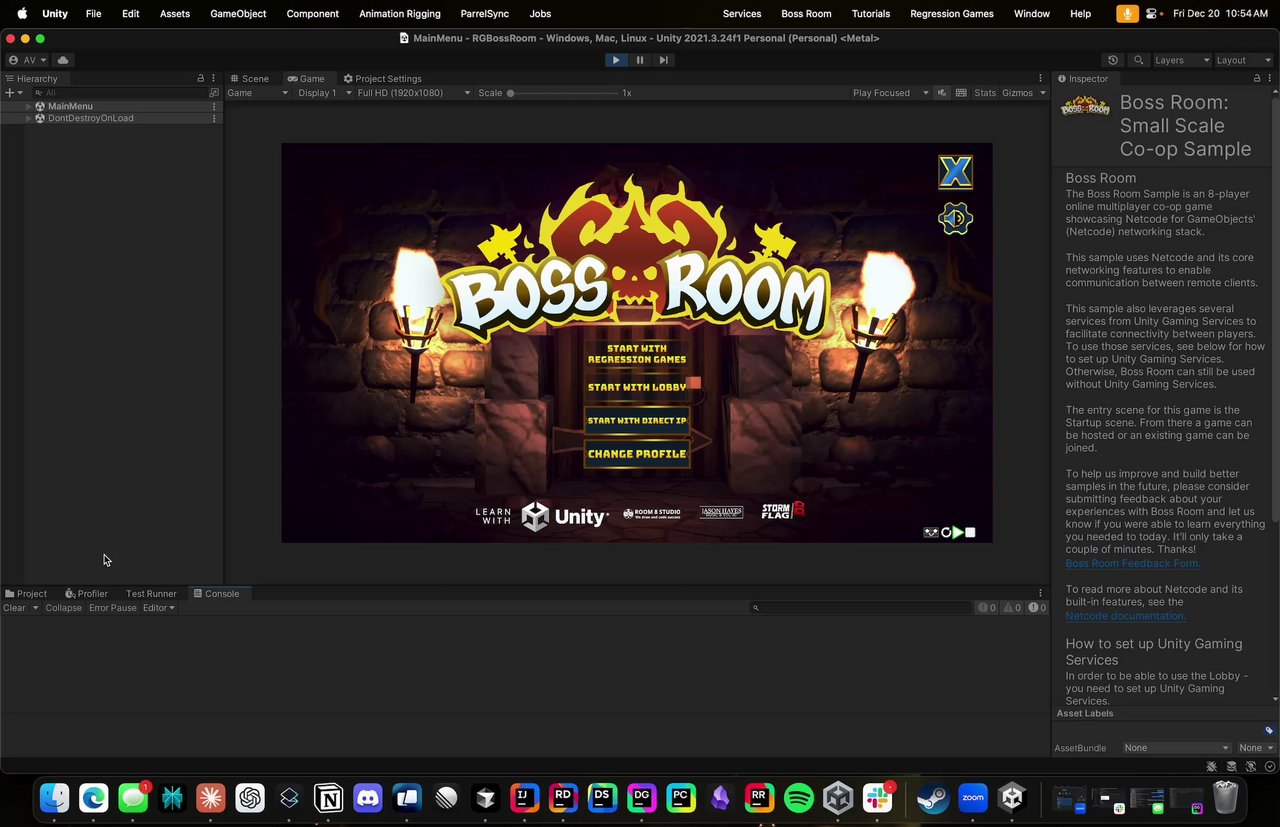Open the MainMenu scene options kebab menu

point(214,106)
